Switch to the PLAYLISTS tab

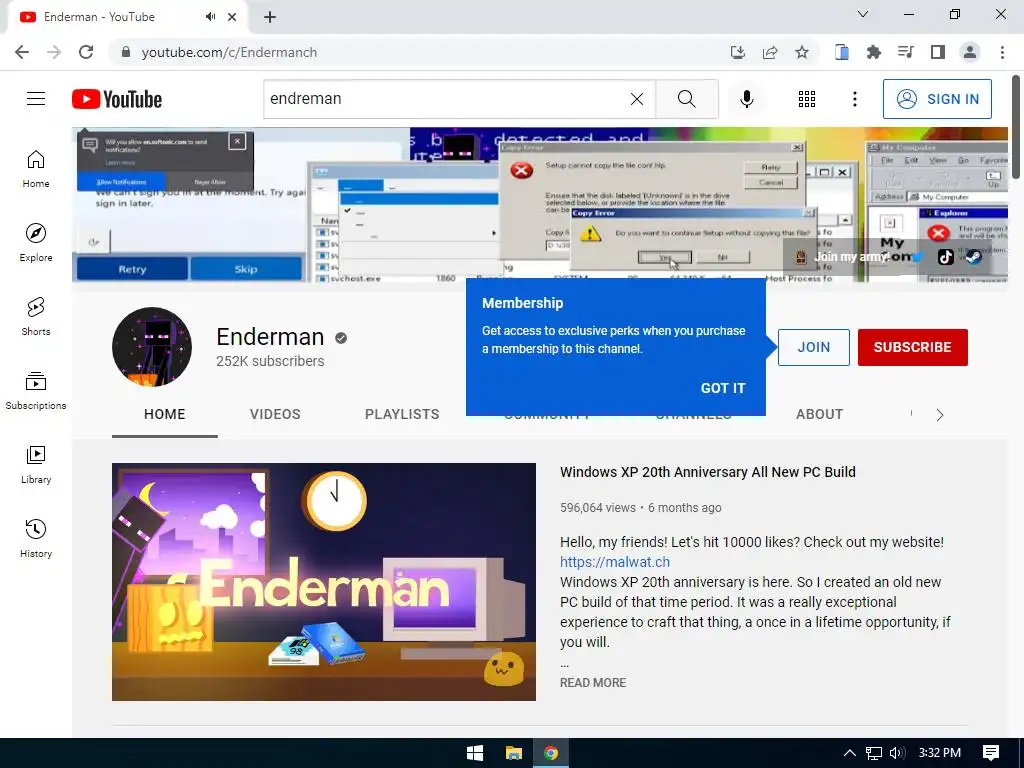click(402, 415)
